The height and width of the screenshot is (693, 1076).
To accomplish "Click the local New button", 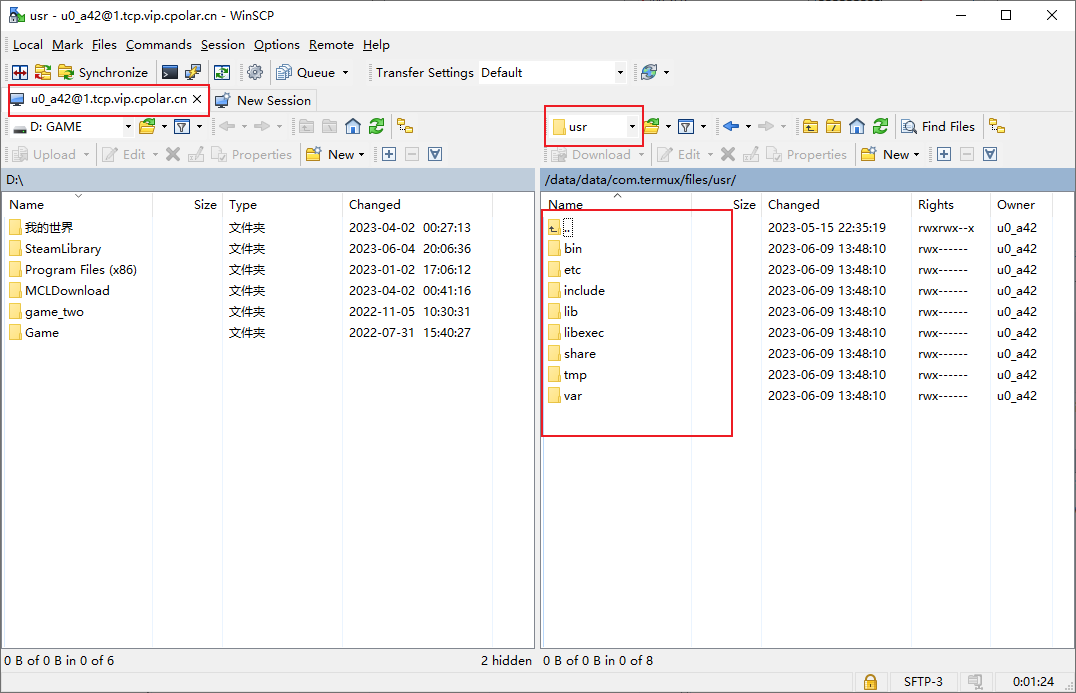I will point(336,154).
